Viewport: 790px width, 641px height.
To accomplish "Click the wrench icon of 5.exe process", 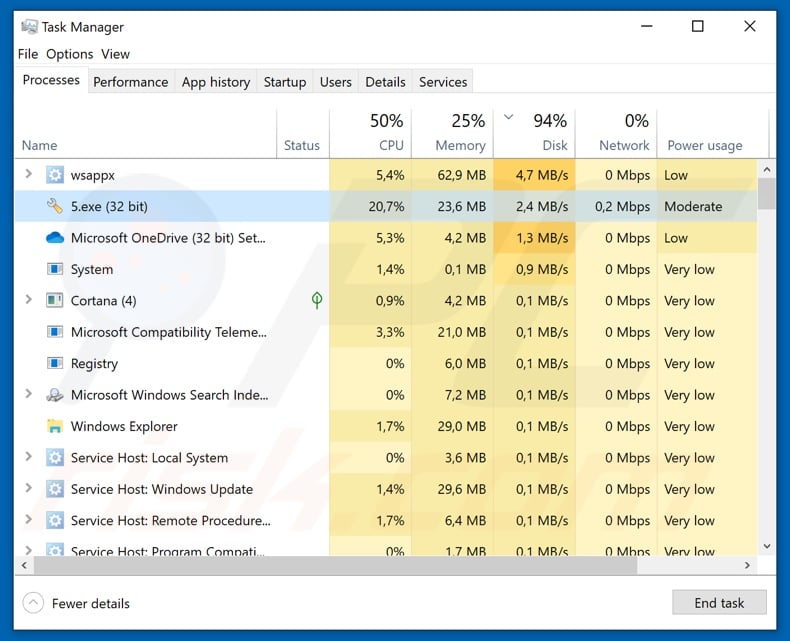I will 54,206.
